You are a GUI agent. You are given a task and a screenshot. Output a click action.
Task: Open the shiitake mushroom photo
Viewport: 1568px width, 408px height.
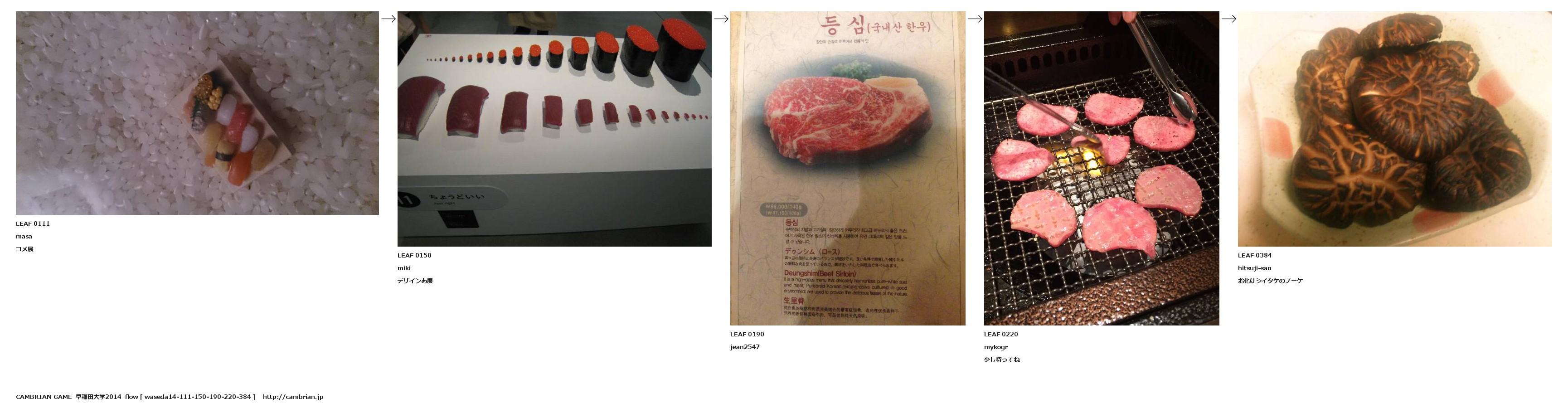[x=1395, y=128]
